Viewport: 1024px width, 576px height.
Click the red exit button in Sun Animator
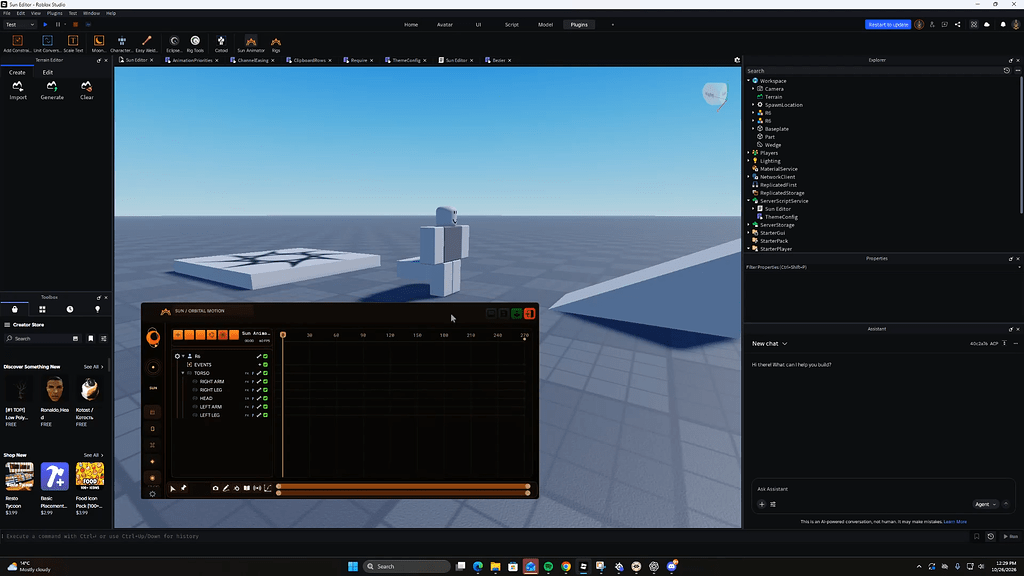tap(530, 313)
